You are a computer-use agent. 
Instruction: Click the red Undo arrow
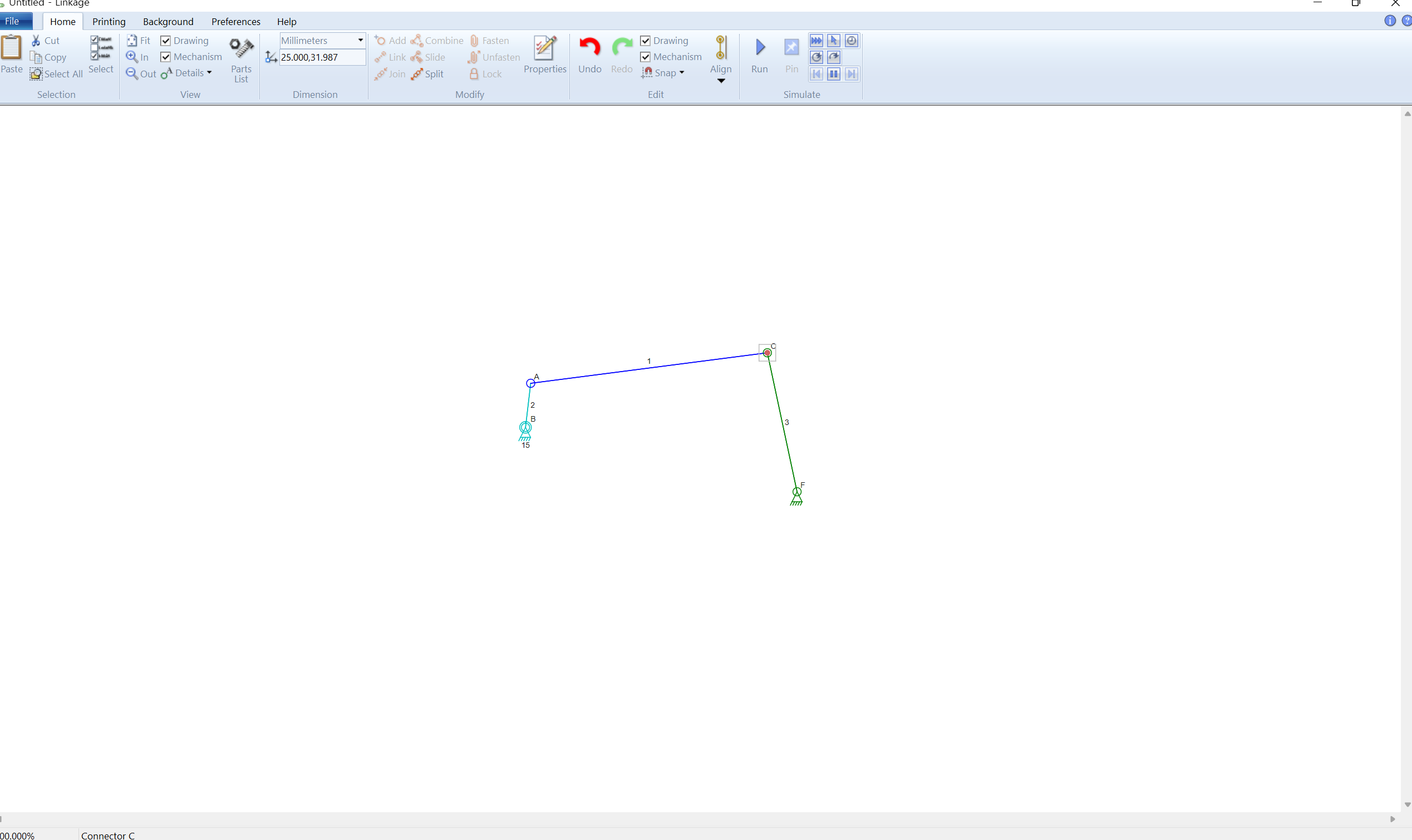point(589,47)
